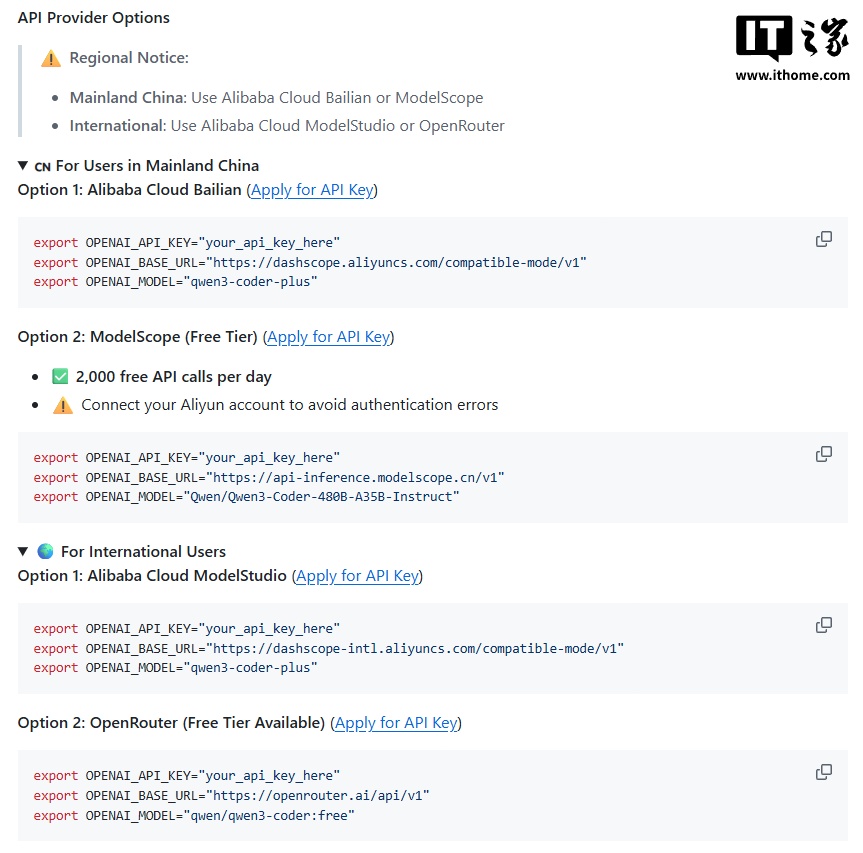Viewport: 863px width, 853px height.
Task: Open Apply for API Key link for Bailian
Action: click(312, 190)
